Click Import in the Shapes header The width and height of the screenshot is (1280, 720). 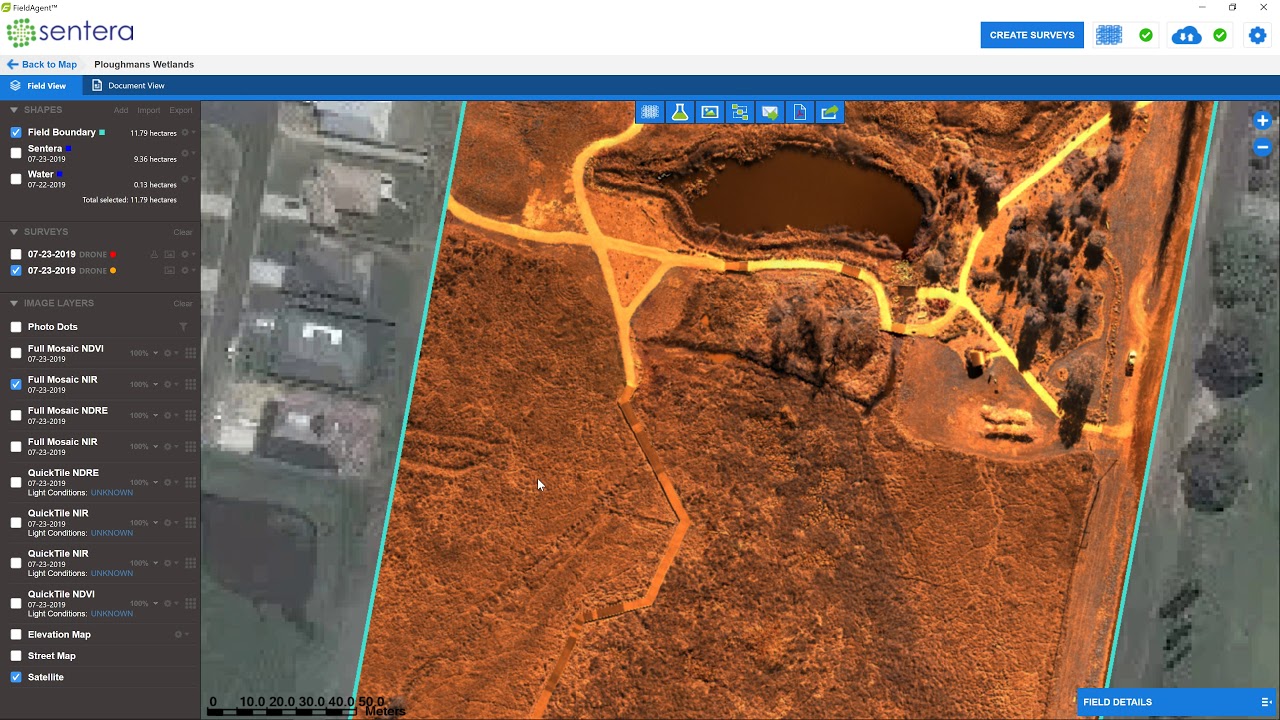149,110
